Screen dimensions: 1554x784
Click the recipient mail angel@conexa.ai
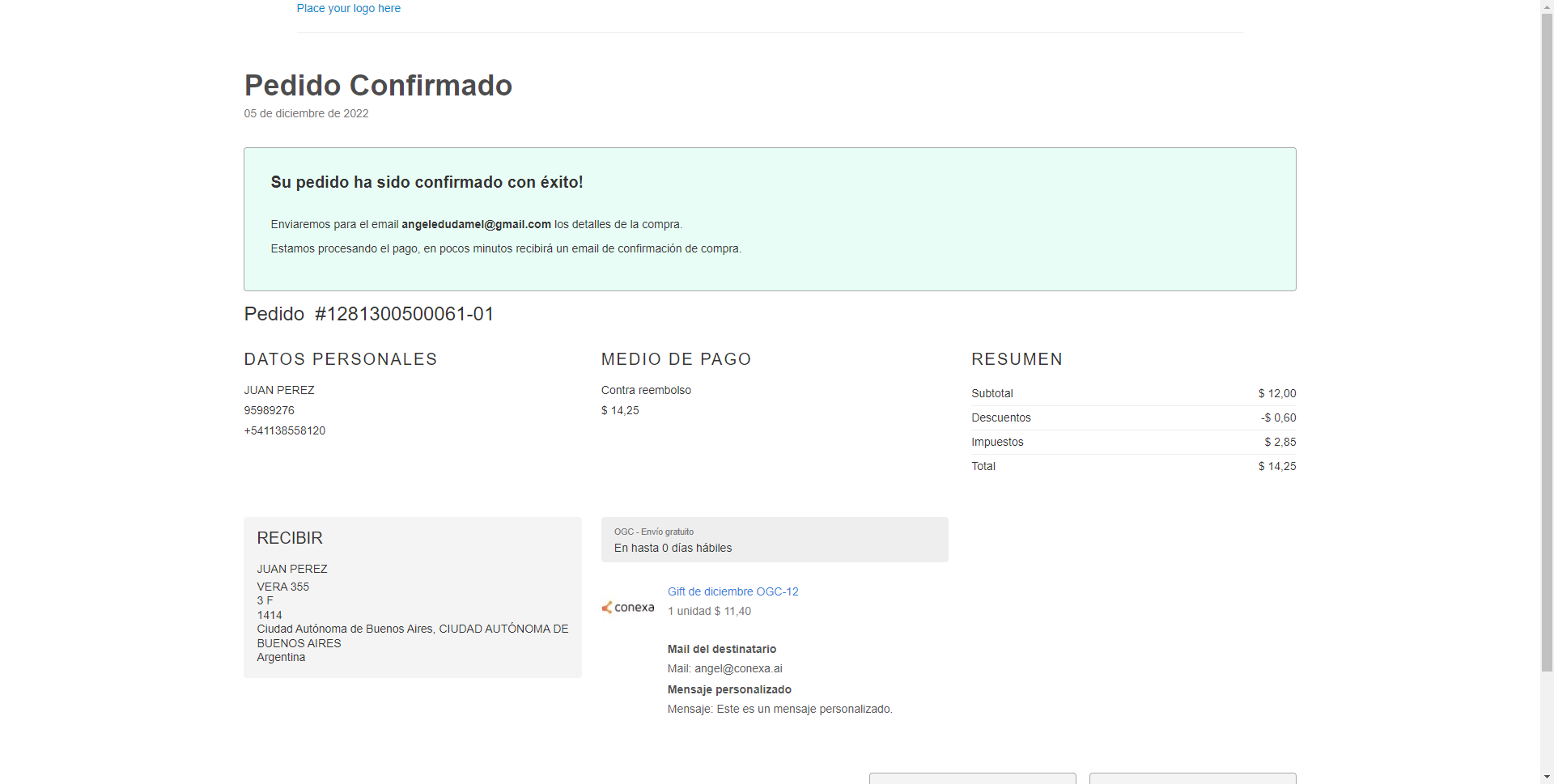pyautogui.click(x=737, y=669)
